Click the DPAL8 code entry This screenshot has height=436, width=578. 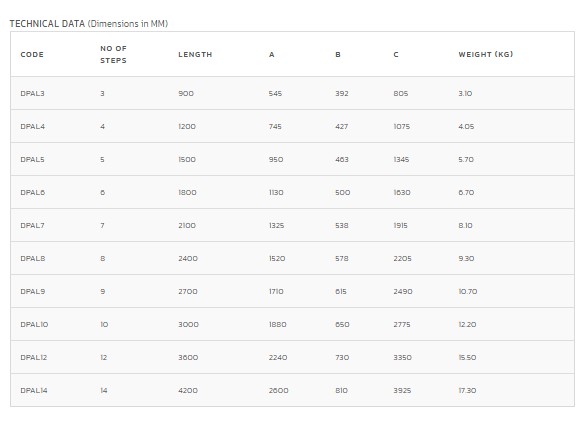point(32,258)
